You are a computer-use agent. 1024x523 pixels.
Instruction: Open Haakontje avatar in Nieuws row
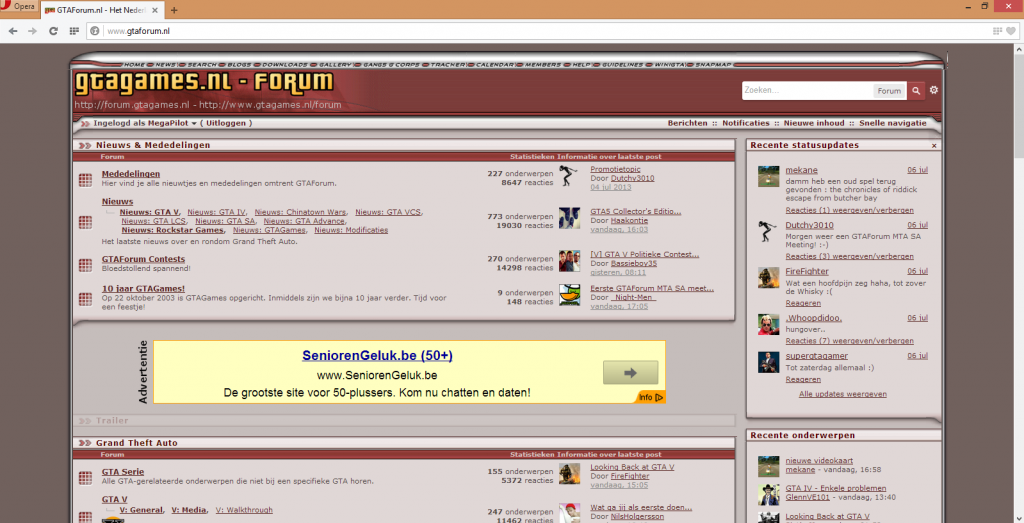[569, 218]
